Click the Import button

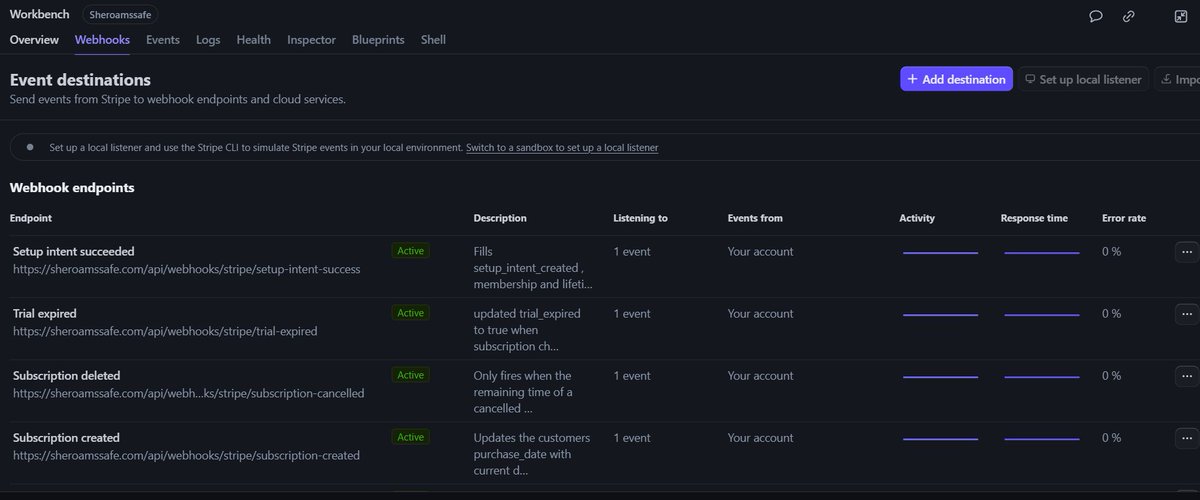pyautogui.click(x=1178, y=79)
